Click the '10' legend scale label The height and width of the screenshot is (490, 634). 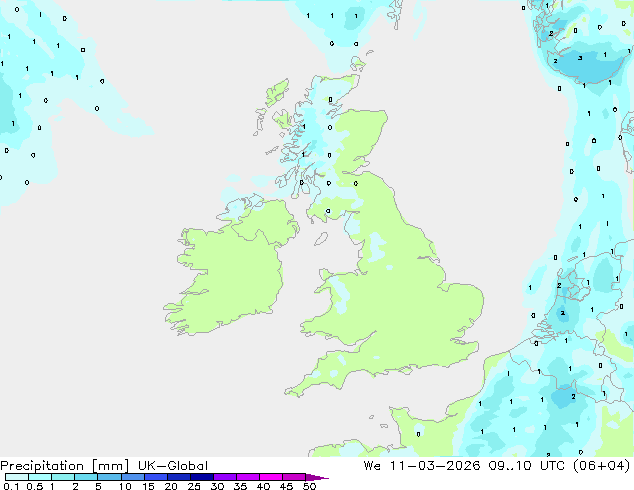pos(125,486)
